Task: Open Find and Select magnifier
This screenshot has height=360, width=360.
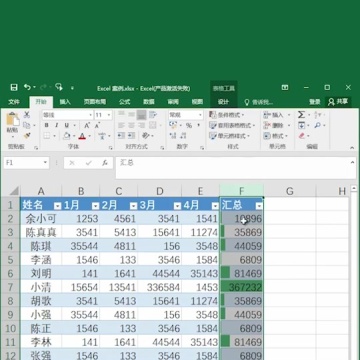Action: [x=317, y=125]
